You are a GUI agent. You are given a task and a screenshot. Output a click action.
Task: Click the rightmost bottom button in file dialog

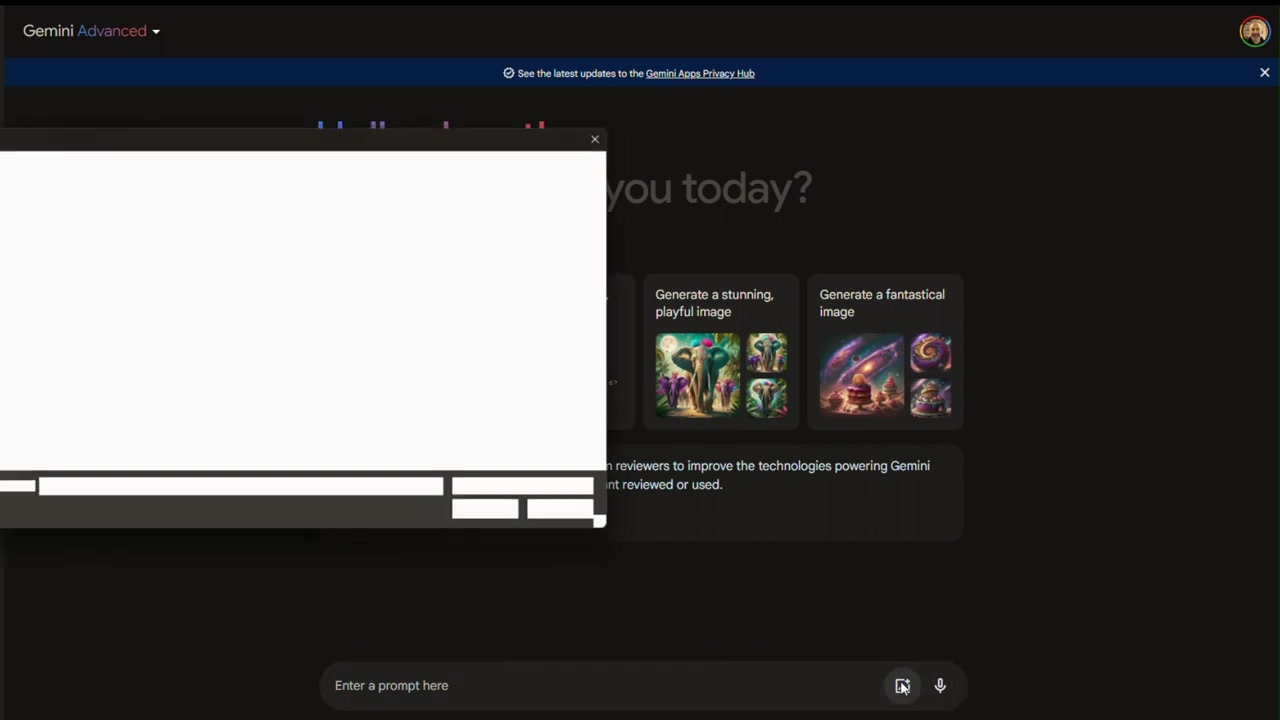click(x=560, y=509)
